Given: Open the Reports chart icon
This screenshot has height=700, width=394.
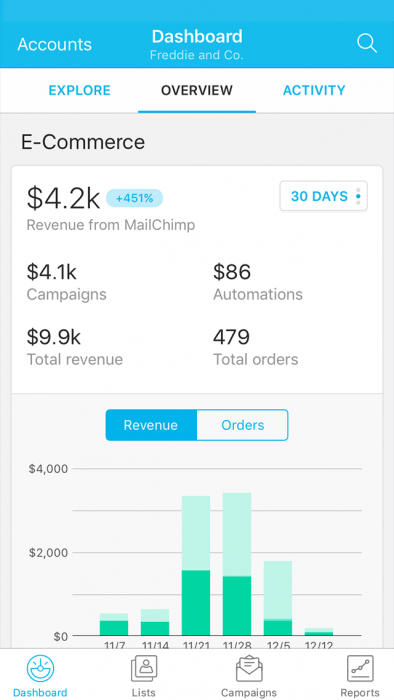Looking at the screenshot, I should 360,669.
